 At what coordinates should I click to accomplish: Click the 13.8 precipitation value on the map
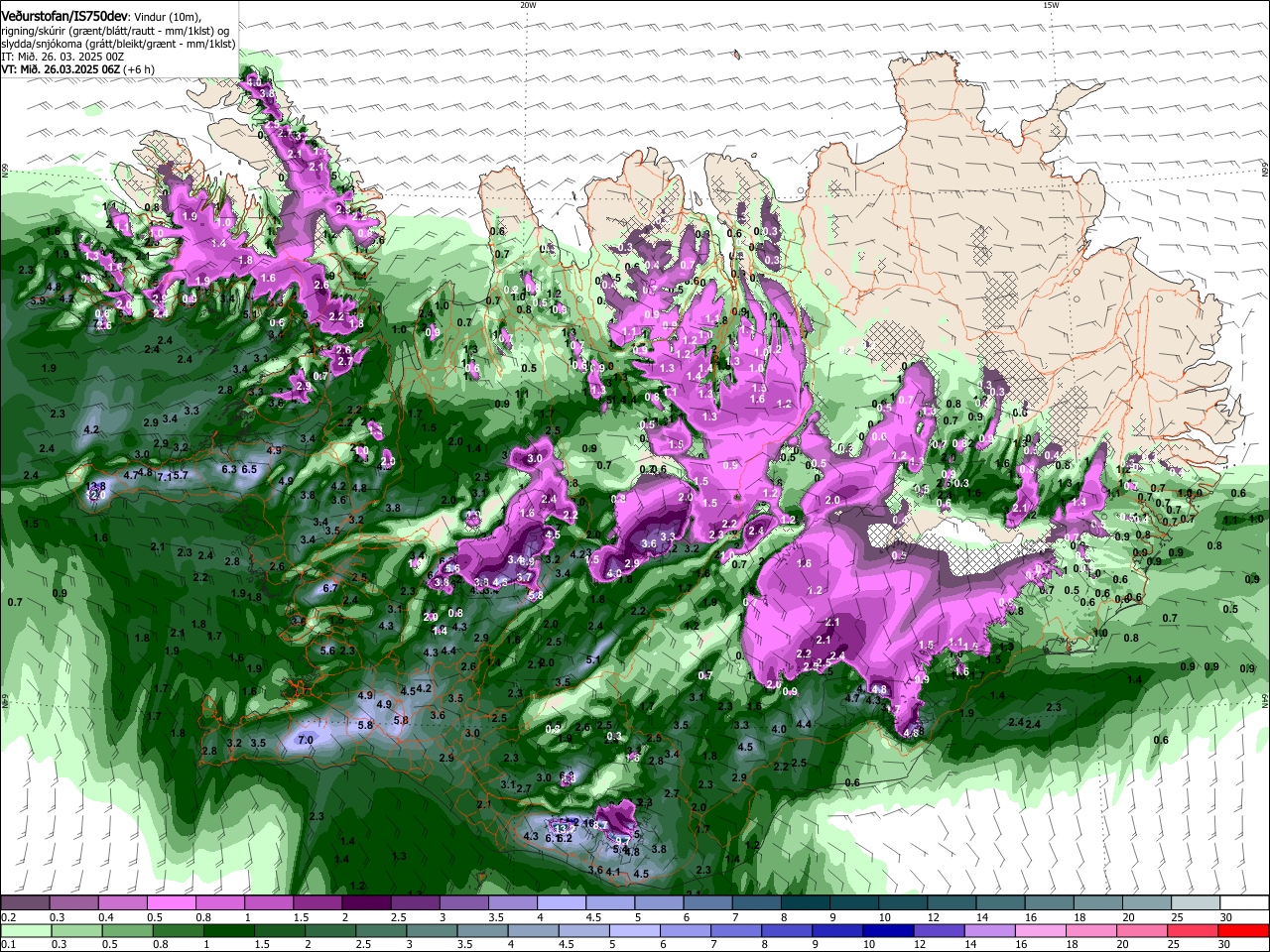click(96, 486)
